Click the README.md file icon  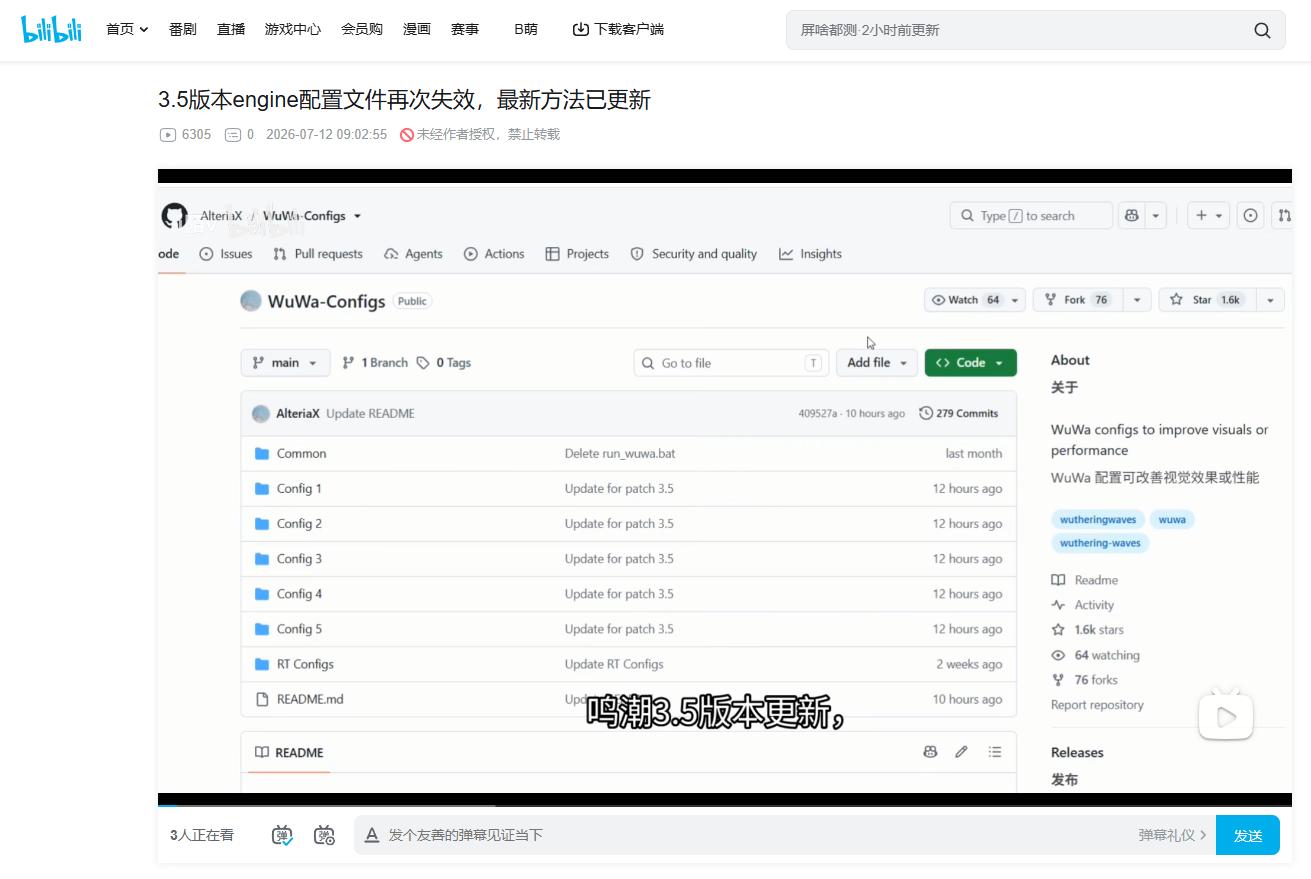pyautogui.click(x=263, y=699)
